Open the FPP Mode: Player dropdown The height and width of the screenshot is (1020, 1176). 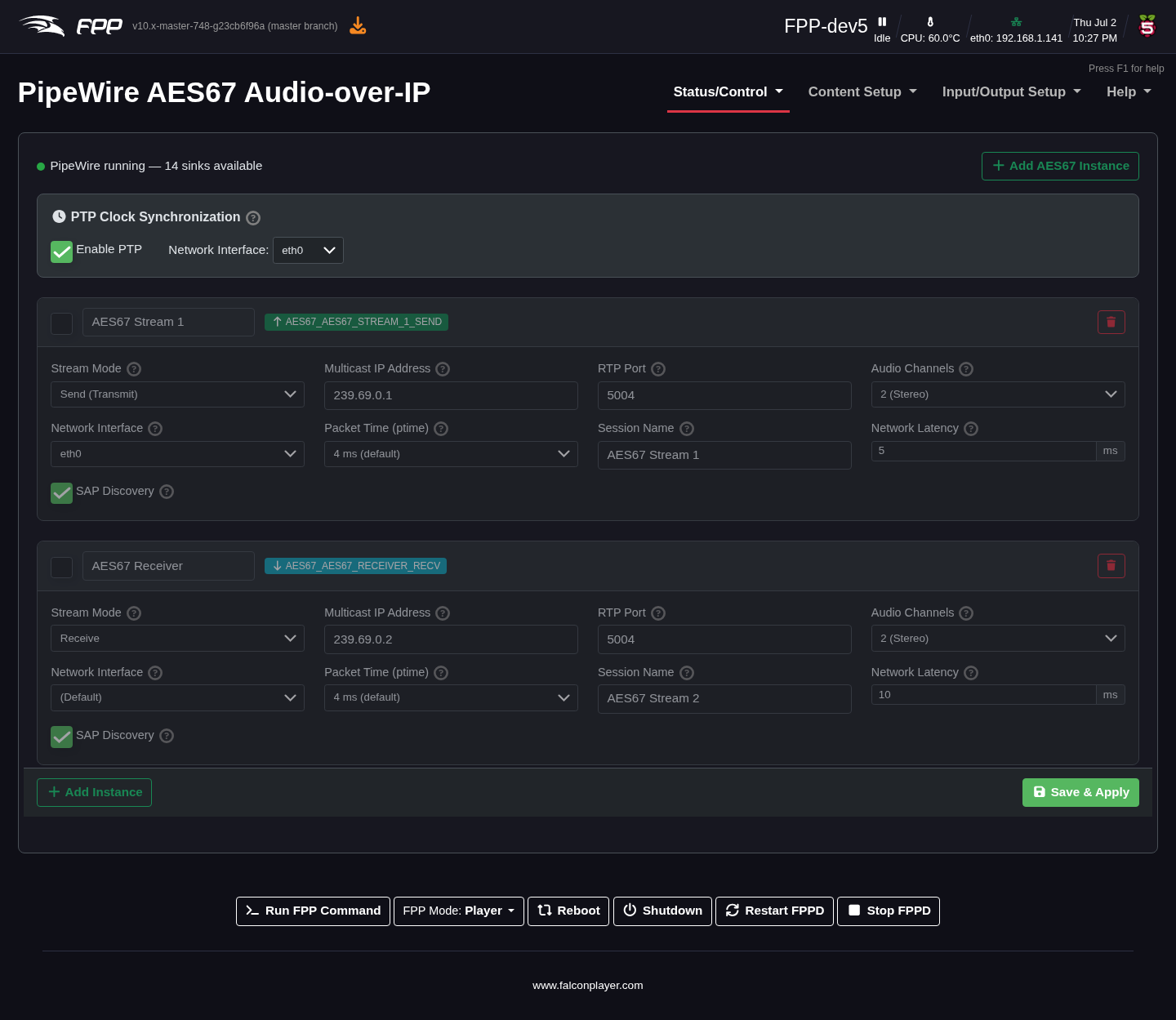459,911
